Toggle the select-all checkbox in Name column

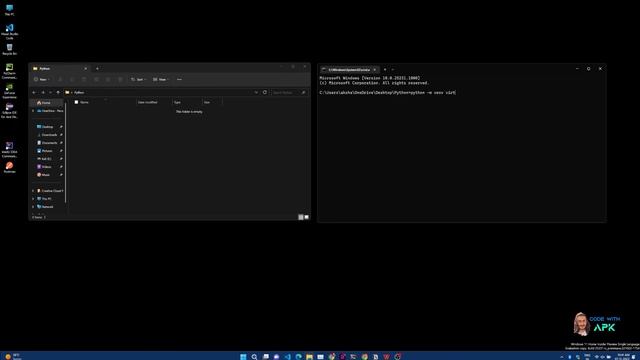(76, 102)
